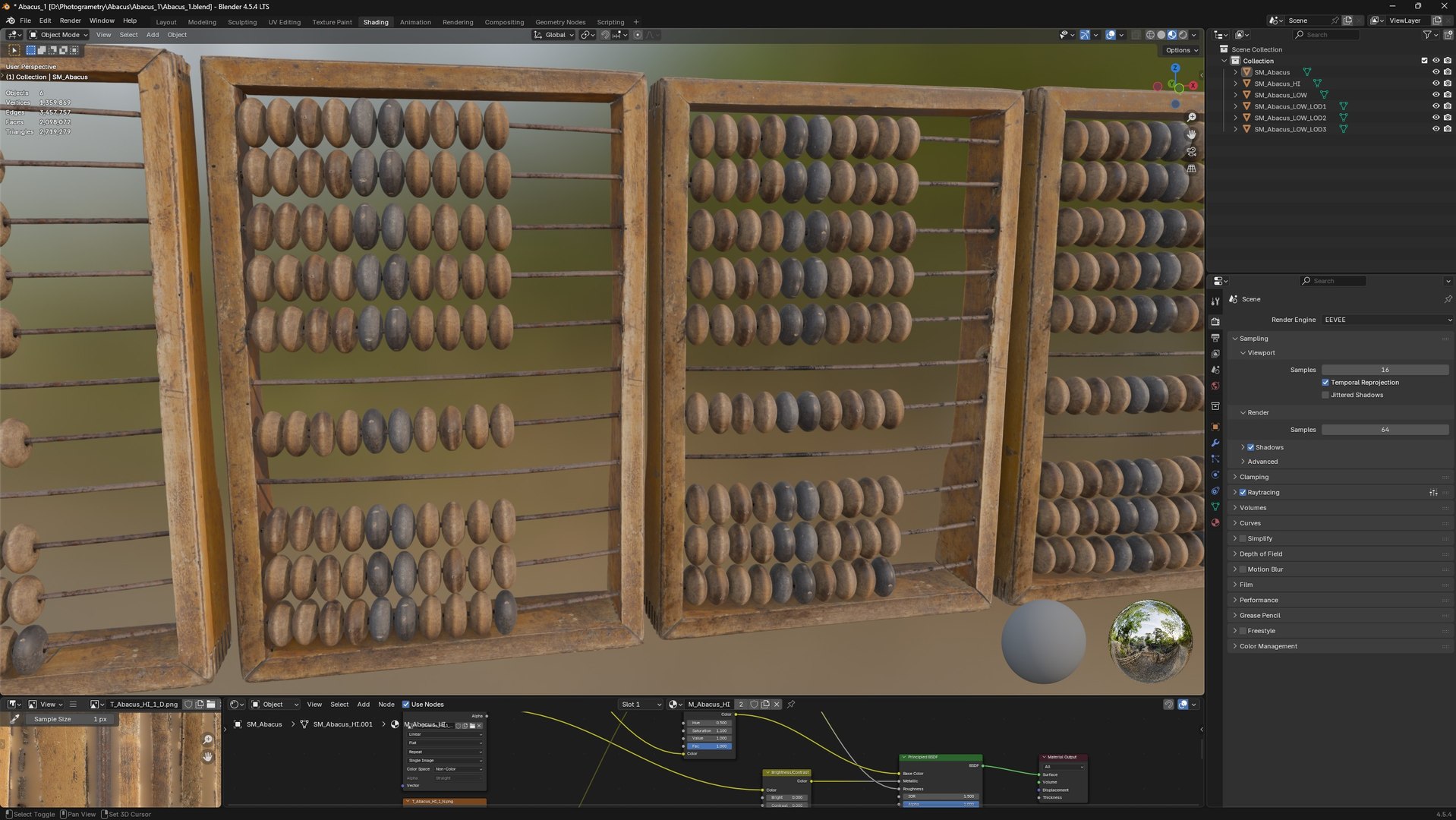
Task: Expand the Depth of Field panel
Action: point(1260,554)
